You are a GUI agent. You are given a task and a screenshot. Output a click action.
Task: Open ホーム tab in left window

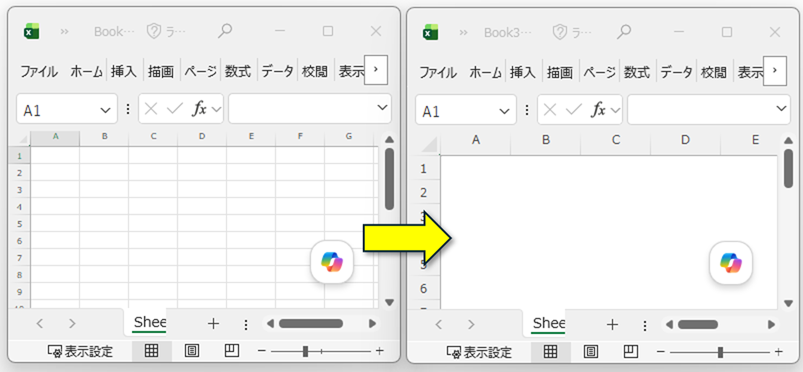[87, 72]
